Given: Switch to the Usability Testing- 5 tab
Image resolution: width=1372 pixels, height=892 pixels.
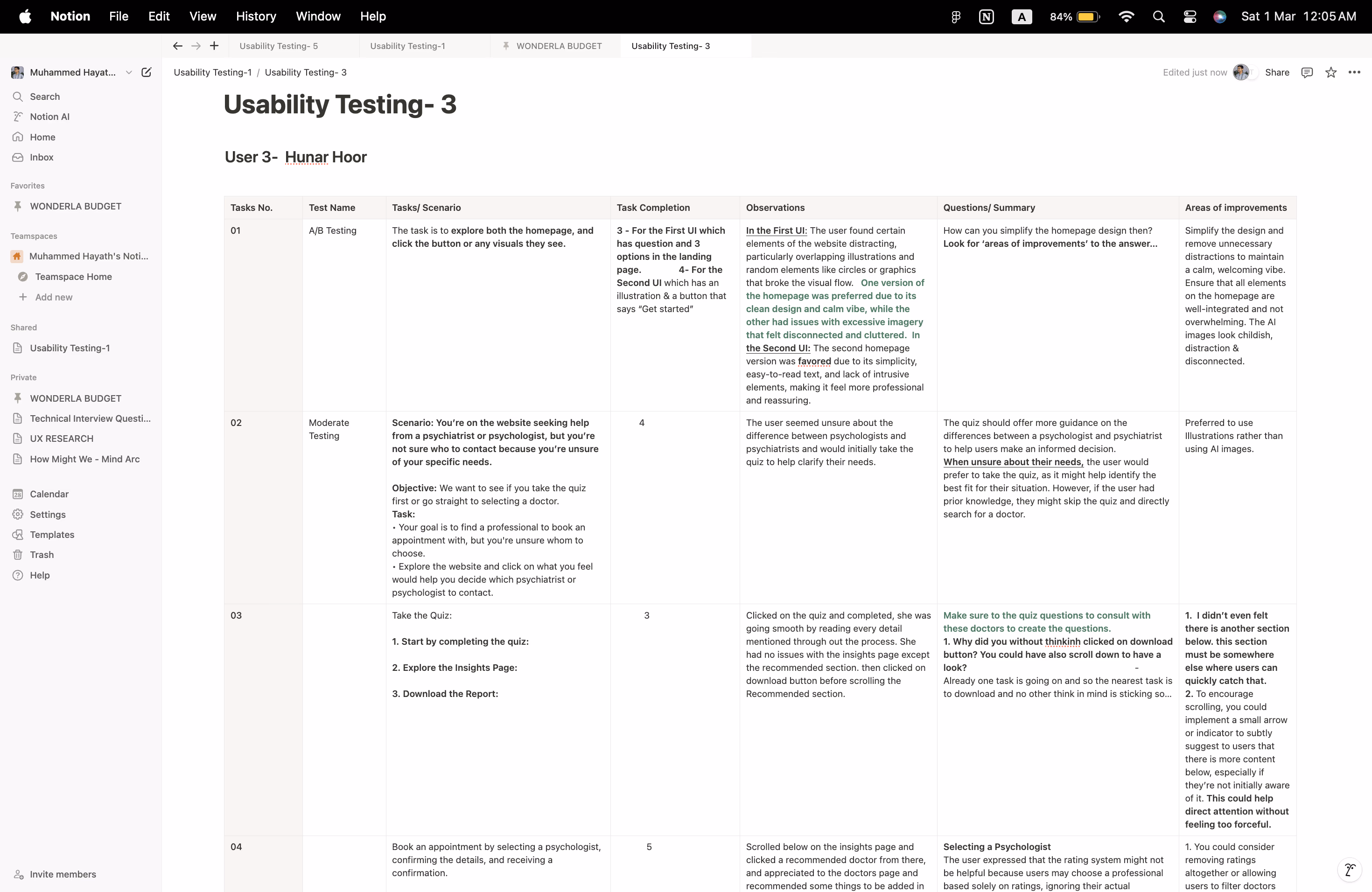Looking at the screenshot, I should tap(294, 46).
